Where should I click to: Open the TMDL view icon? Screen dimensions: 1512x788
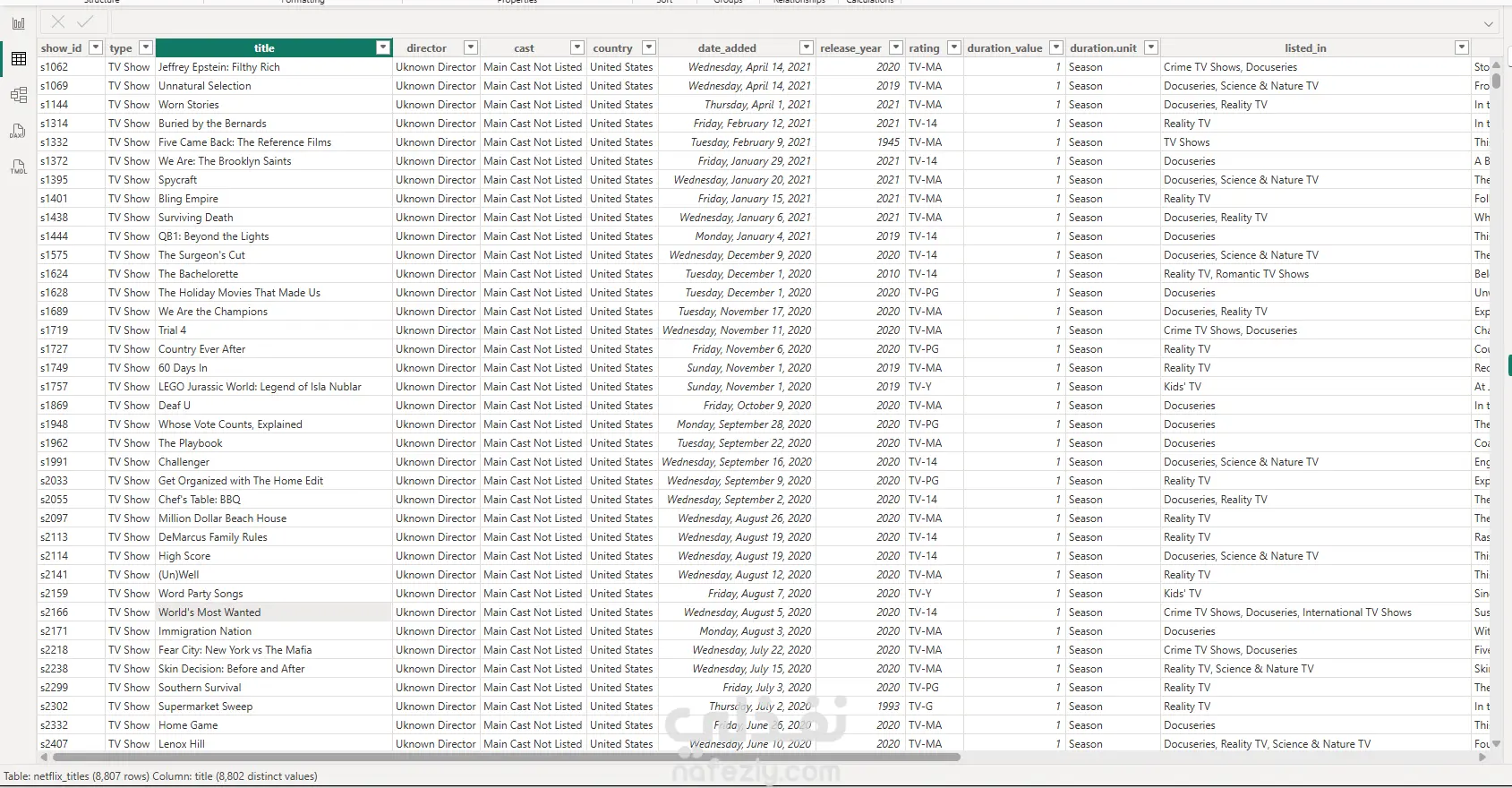pyautogui.click(x=18, y=167)
